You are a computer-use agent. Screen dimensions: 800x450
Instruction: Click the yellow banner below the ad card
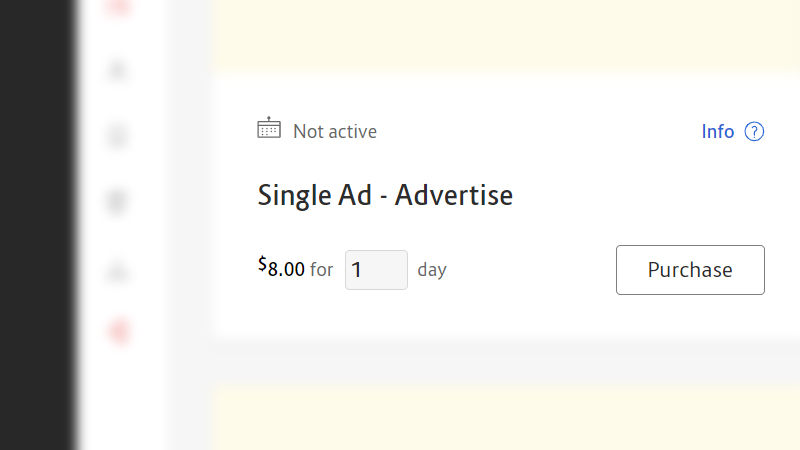(x=500, y=418)
